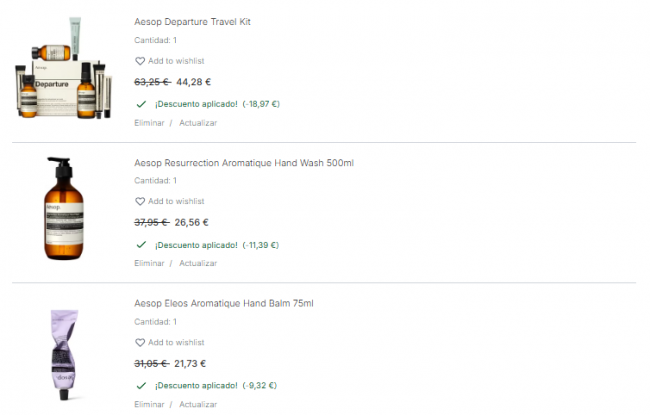
Task: Click discount checkmark for Departure Travel Kit
Action: click(x=140, y=103)
